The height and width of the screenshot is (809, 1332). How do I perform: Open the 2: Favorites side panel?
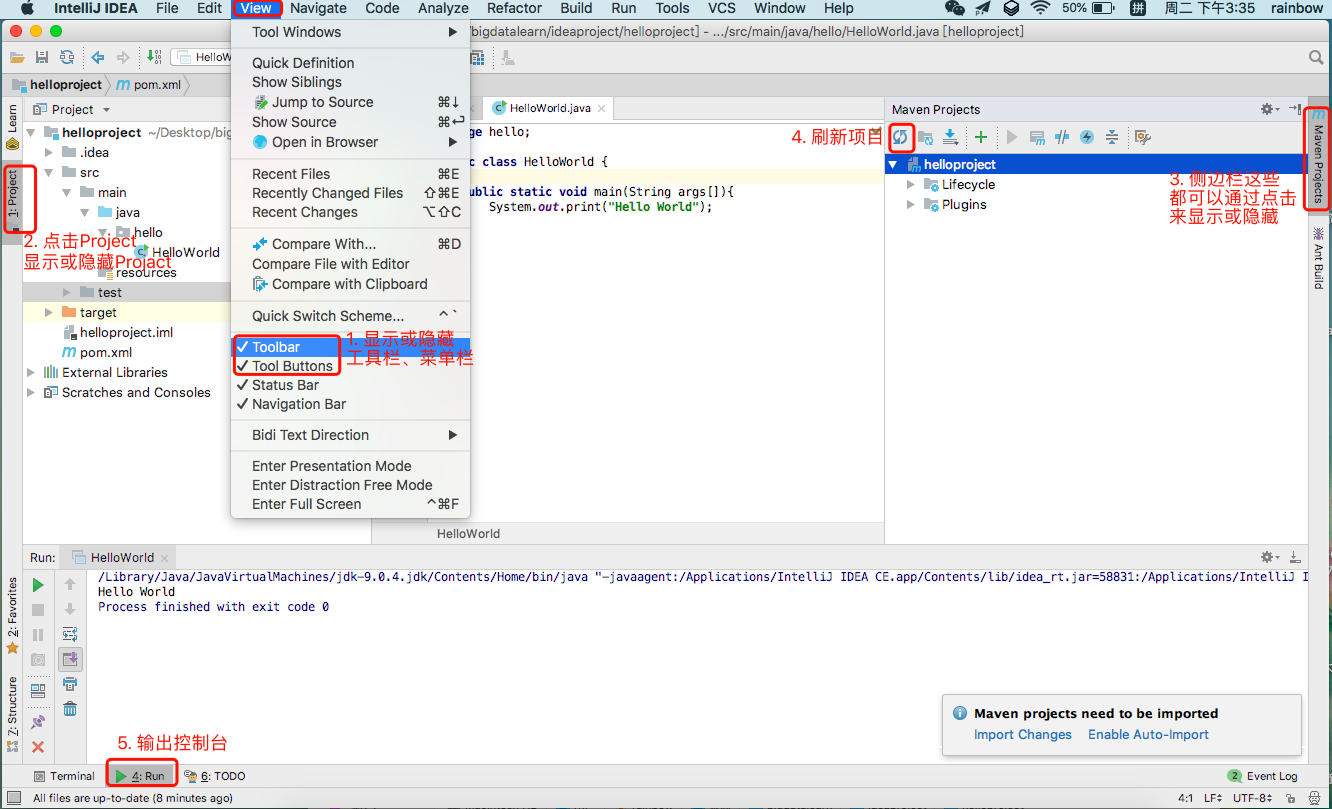13,615
